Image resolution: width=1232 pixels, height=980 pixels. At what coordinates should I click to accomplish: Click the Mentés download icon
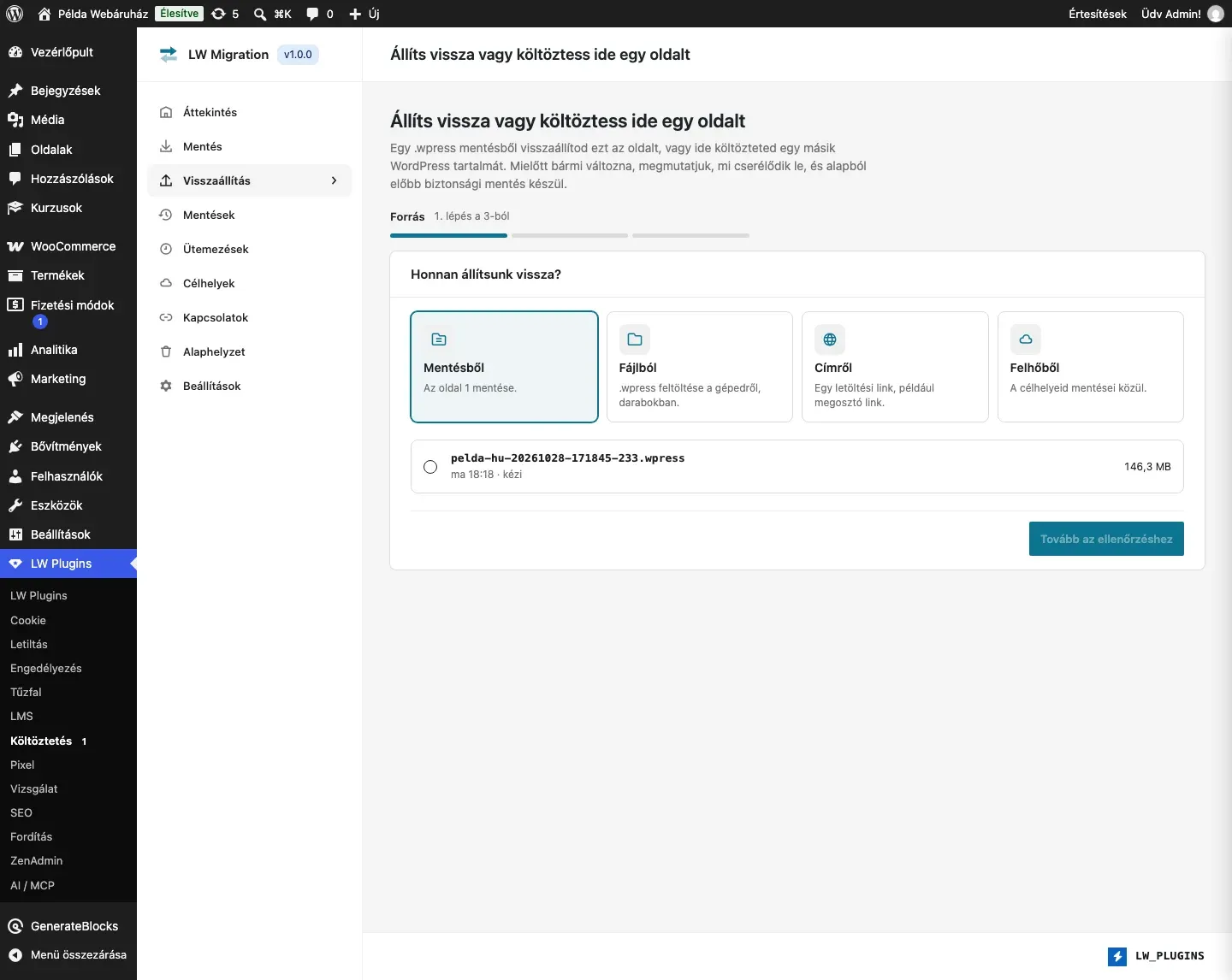pos(166,146)
